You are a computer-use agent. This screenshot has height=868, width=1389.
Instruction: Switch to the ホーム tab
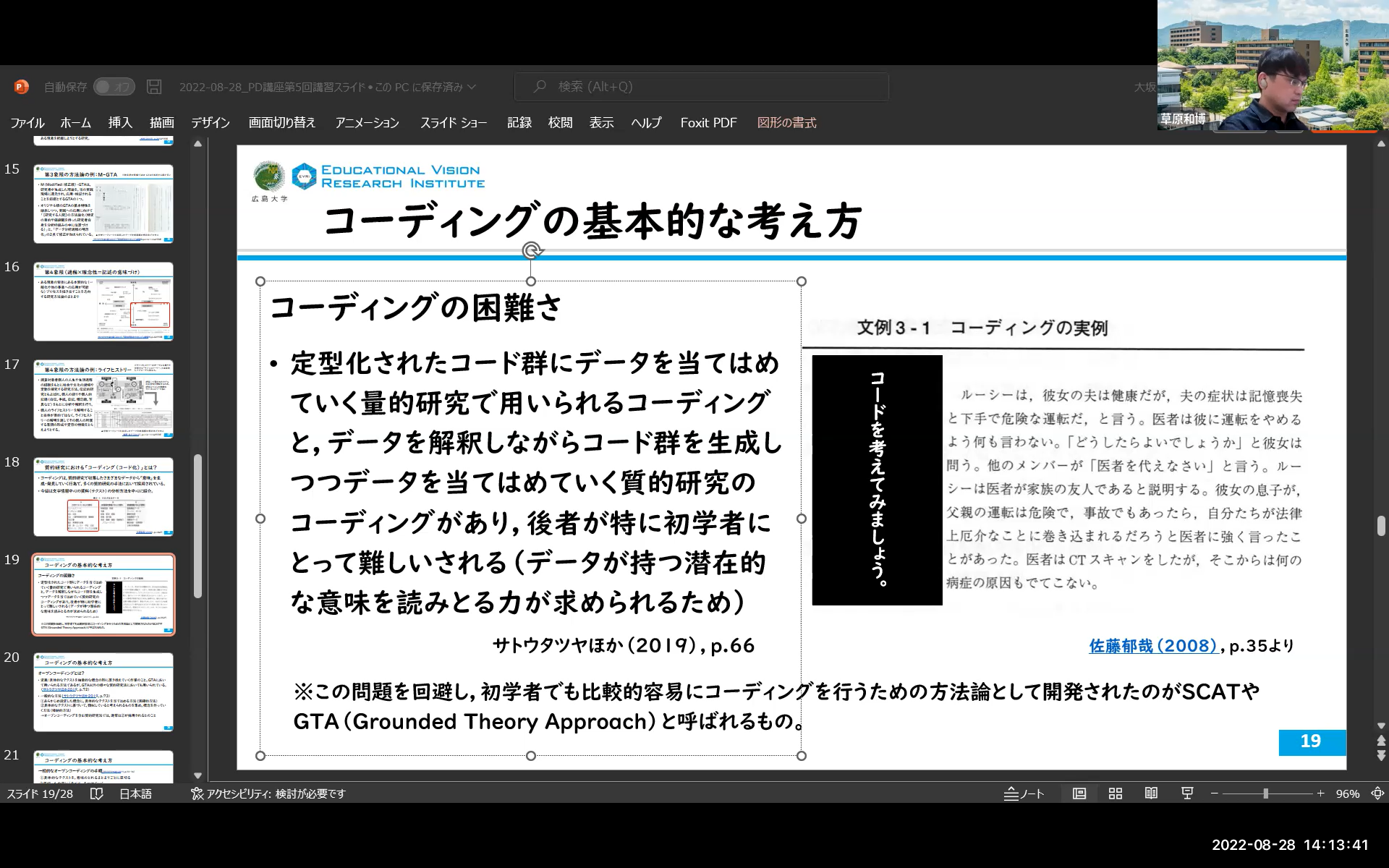[75, 123]
